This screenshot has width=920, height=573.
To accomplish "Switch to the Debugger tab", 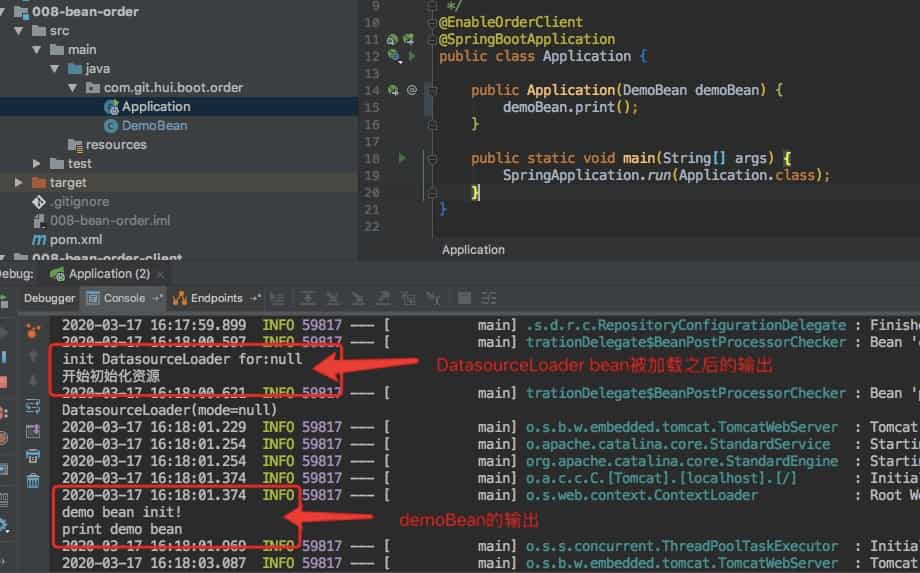I will (49, 298).
